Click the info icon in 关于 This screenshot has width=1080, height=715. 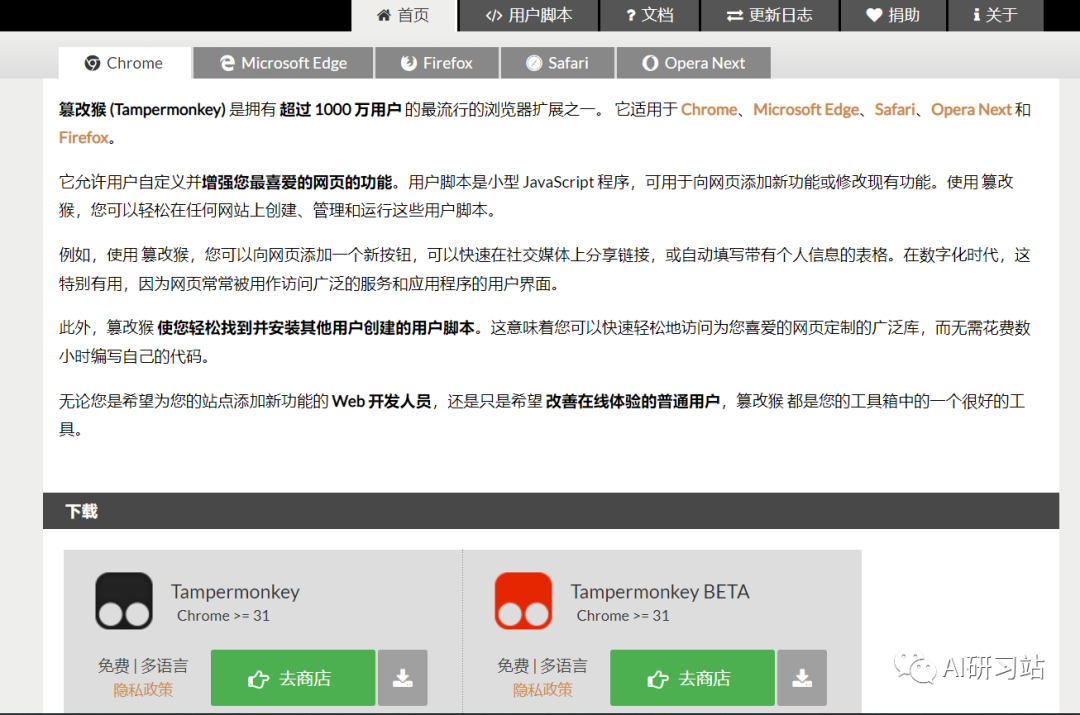coord(977,15)
